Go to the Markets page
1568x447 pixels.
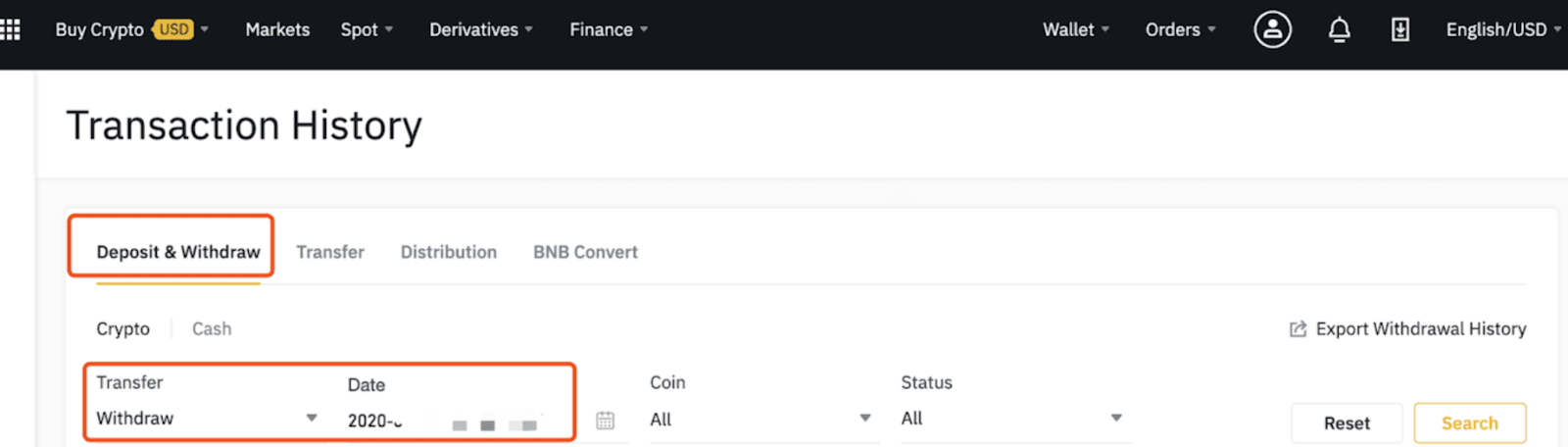(x=277, y=29)
